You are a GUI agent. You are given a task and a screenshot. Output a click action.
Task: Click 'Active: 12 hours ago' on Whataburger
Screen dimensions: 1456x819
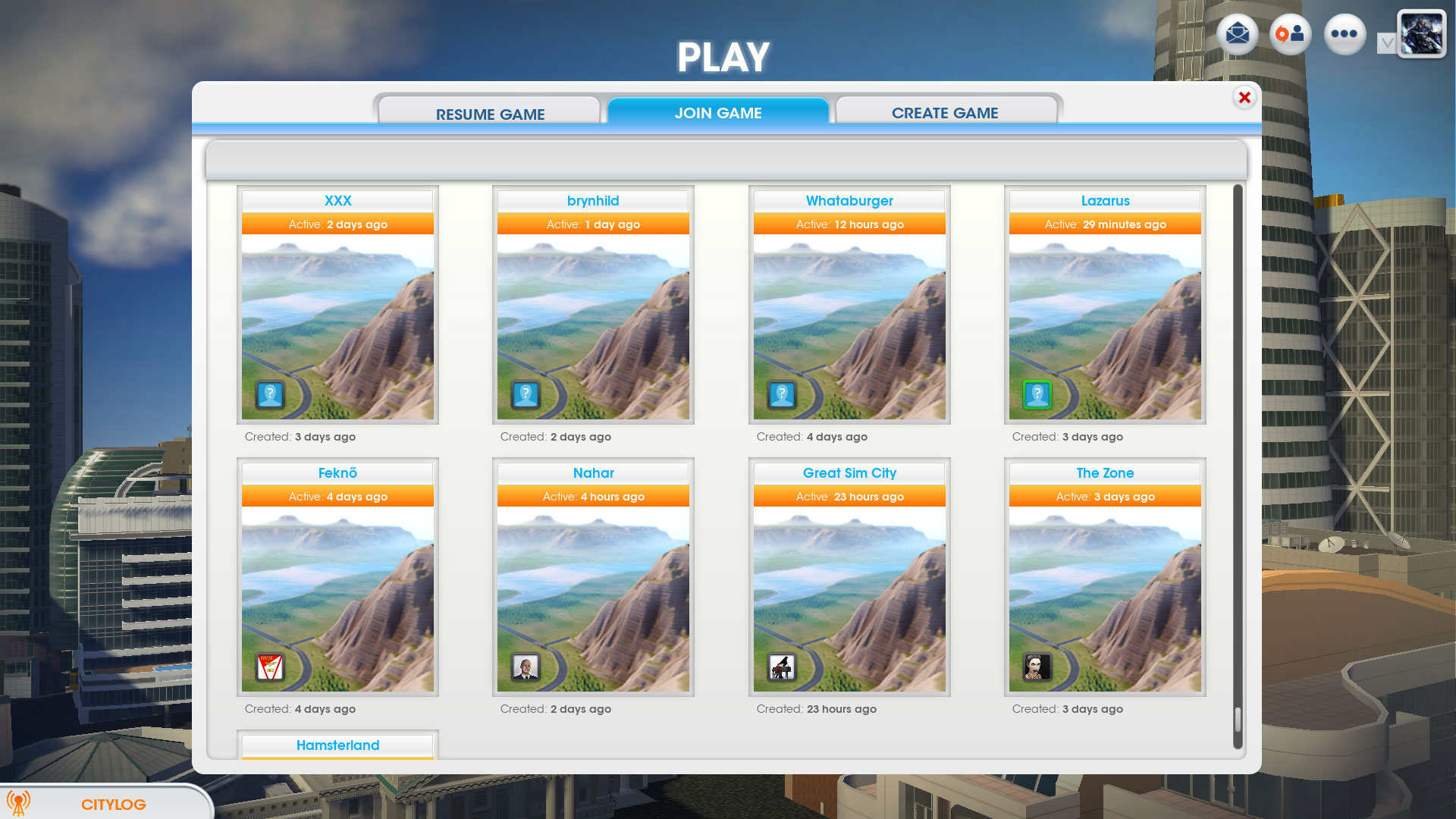click(x=849, y=224)
